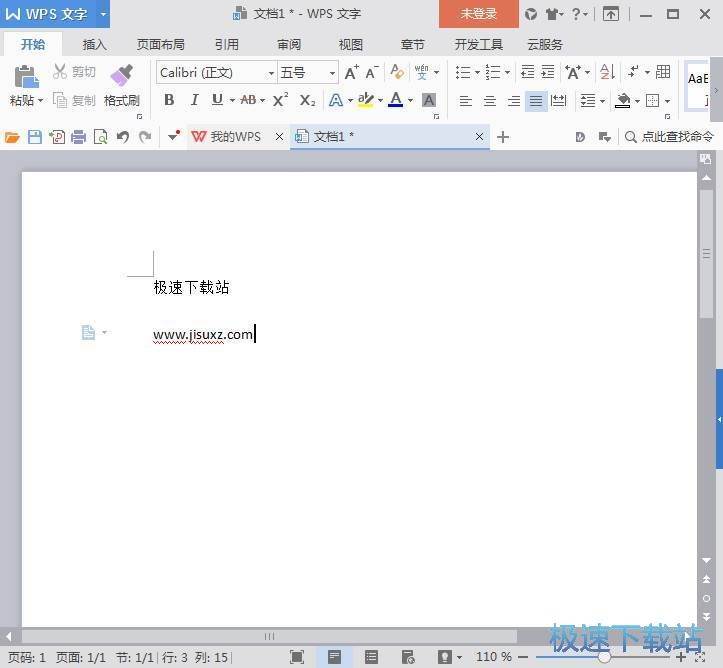723x668 pixels.
Task: Open the 页面布局 ribbon tab
Action: [x=160, y=44]
